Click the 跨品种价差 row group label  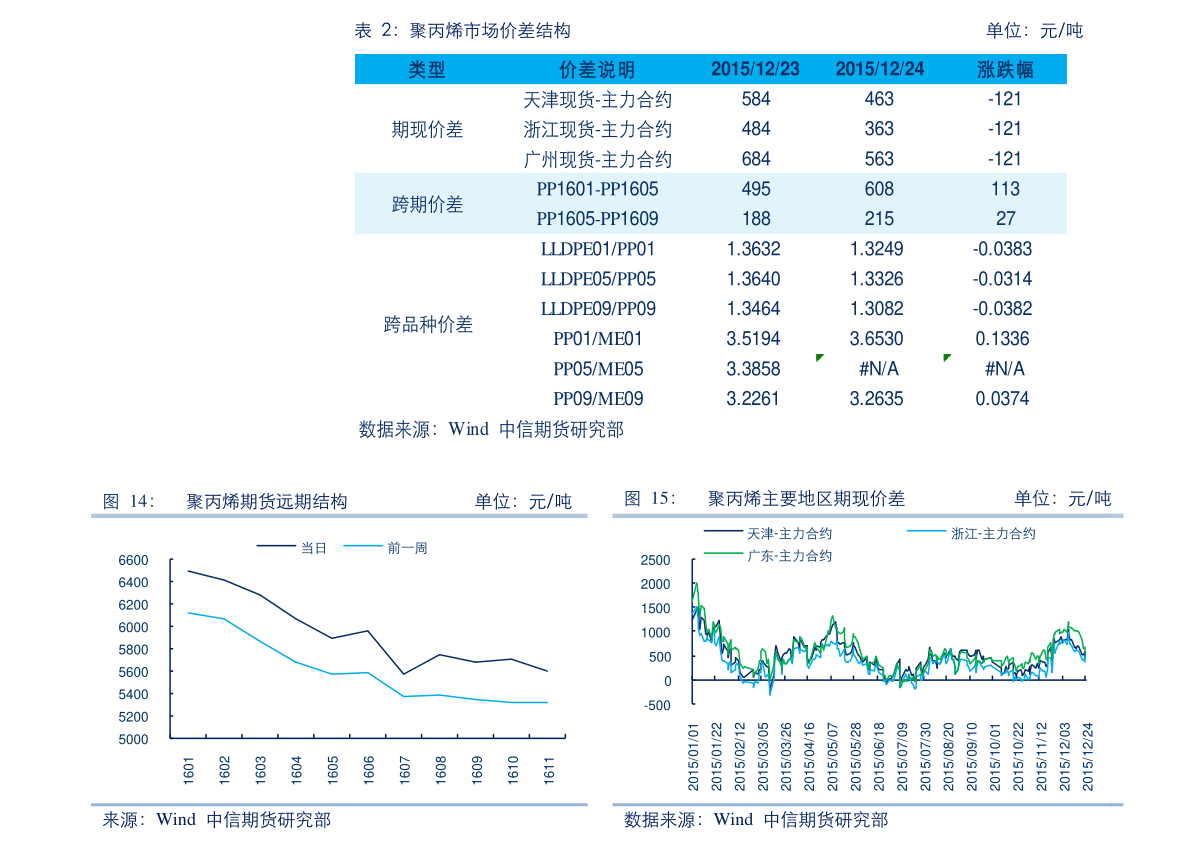coord(427,325)
